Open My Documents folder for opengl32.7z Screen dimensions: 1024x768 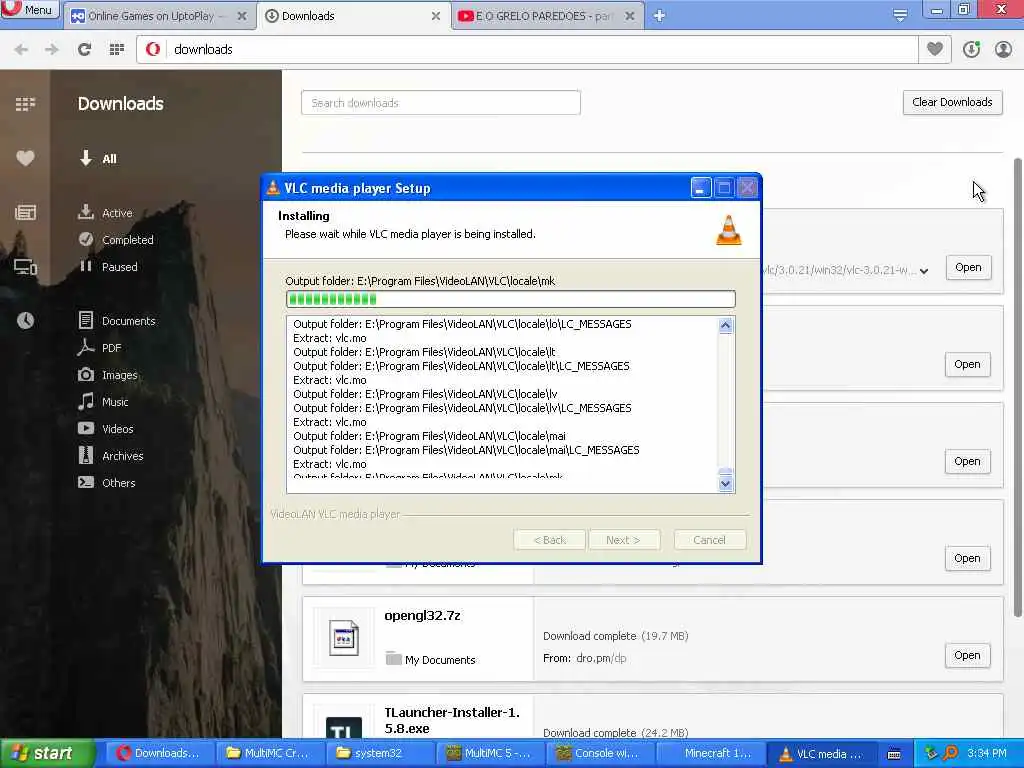pos(430,660)
